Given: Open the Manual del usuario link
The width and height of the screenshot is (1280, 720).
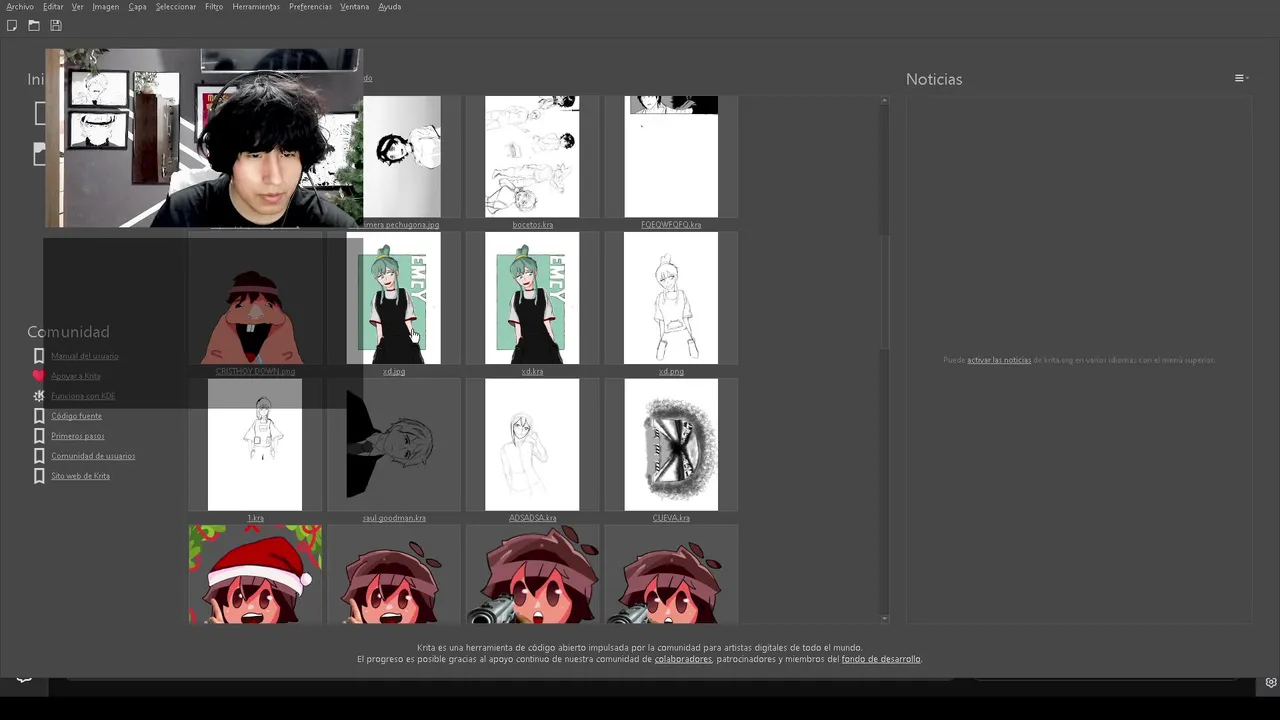Looking at the screenshot, I should (x=85, y=356).
